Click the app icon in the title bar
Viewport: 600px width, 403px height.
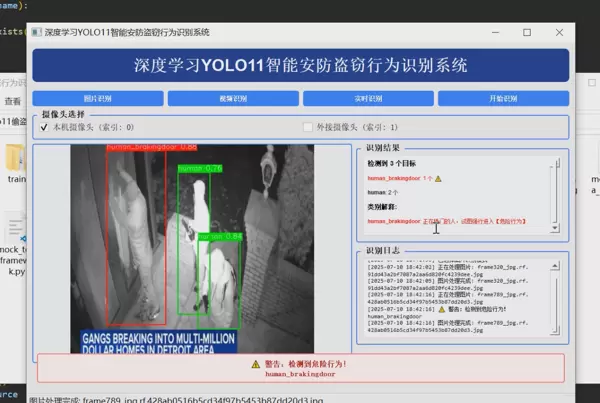(36, 32)
